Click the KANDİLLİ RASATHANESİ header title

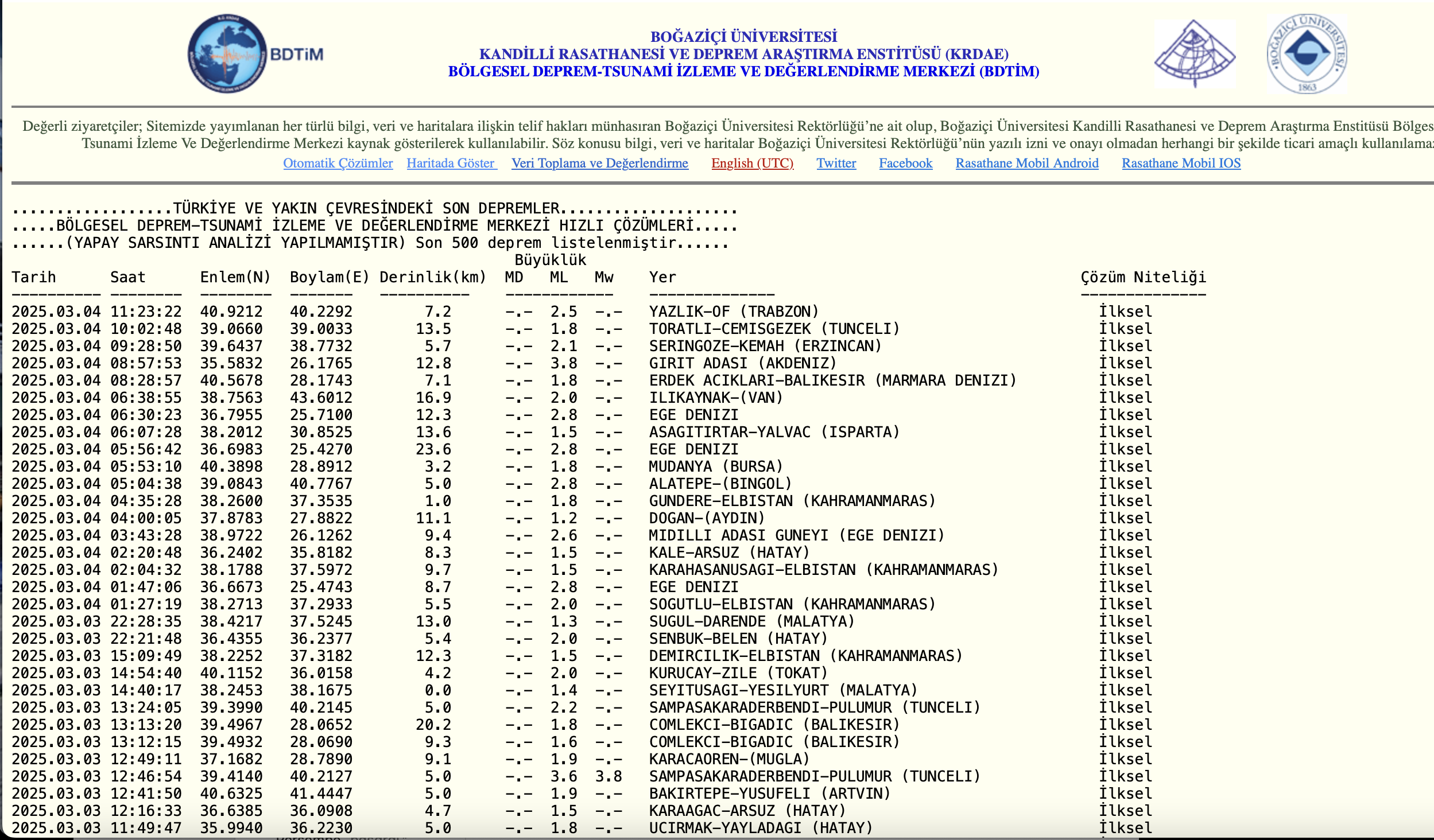tap(743, 54)
